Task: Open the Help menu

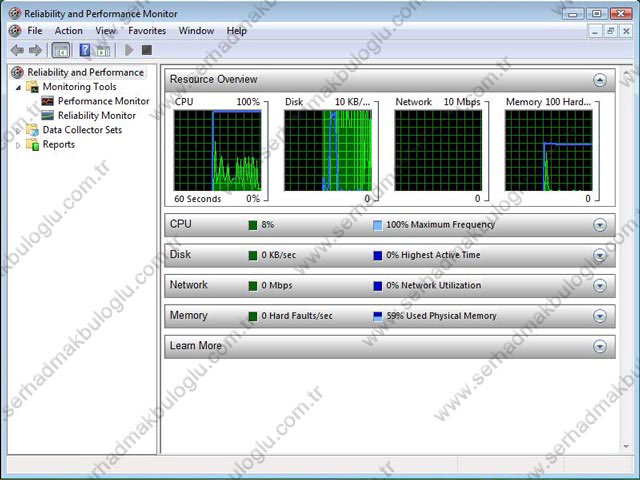Action: [x=237, y=31]
